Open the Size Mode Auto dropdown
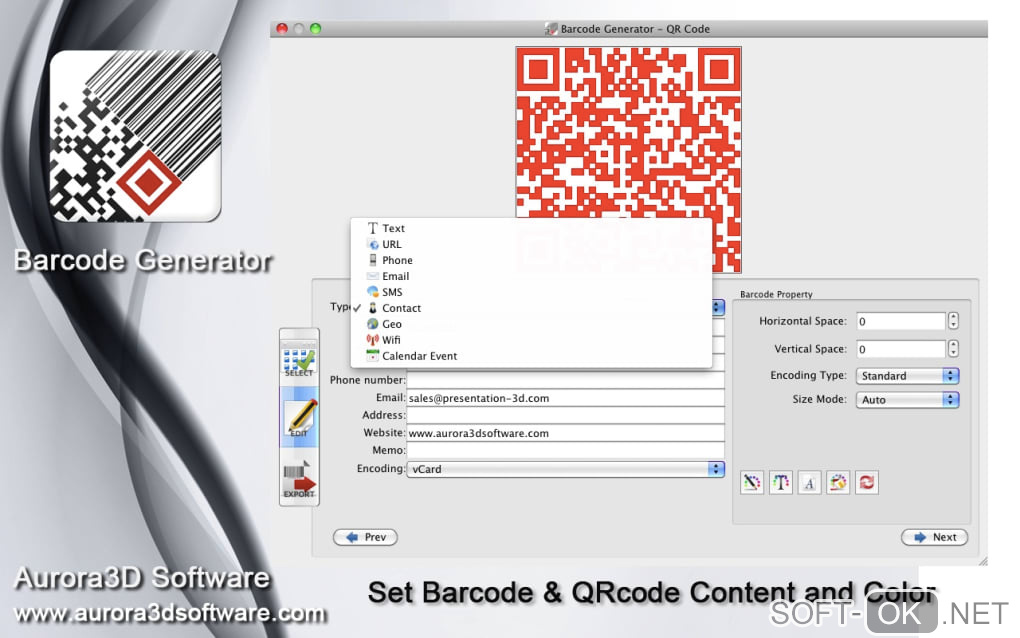The width and height of the screenshot is (1020, 638). coord(907,400)
